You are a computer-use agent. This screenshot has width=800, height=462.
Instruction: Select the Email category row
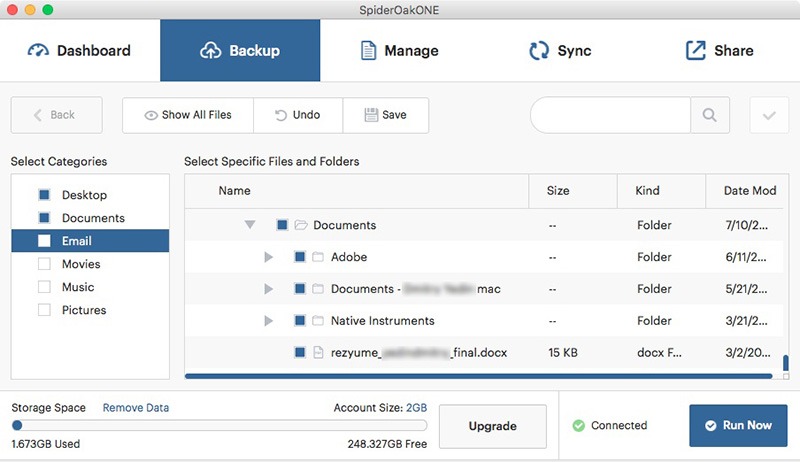[90, 241]
